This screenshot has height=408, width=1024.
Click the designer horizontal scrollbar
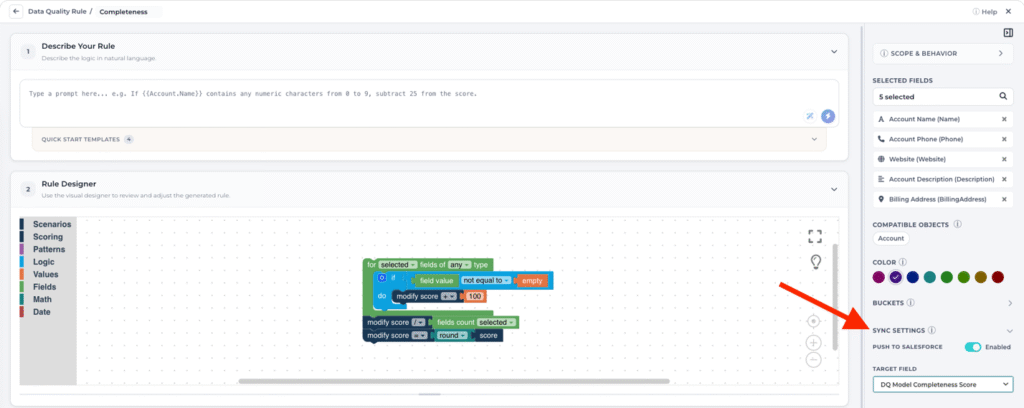pos(454,381)
